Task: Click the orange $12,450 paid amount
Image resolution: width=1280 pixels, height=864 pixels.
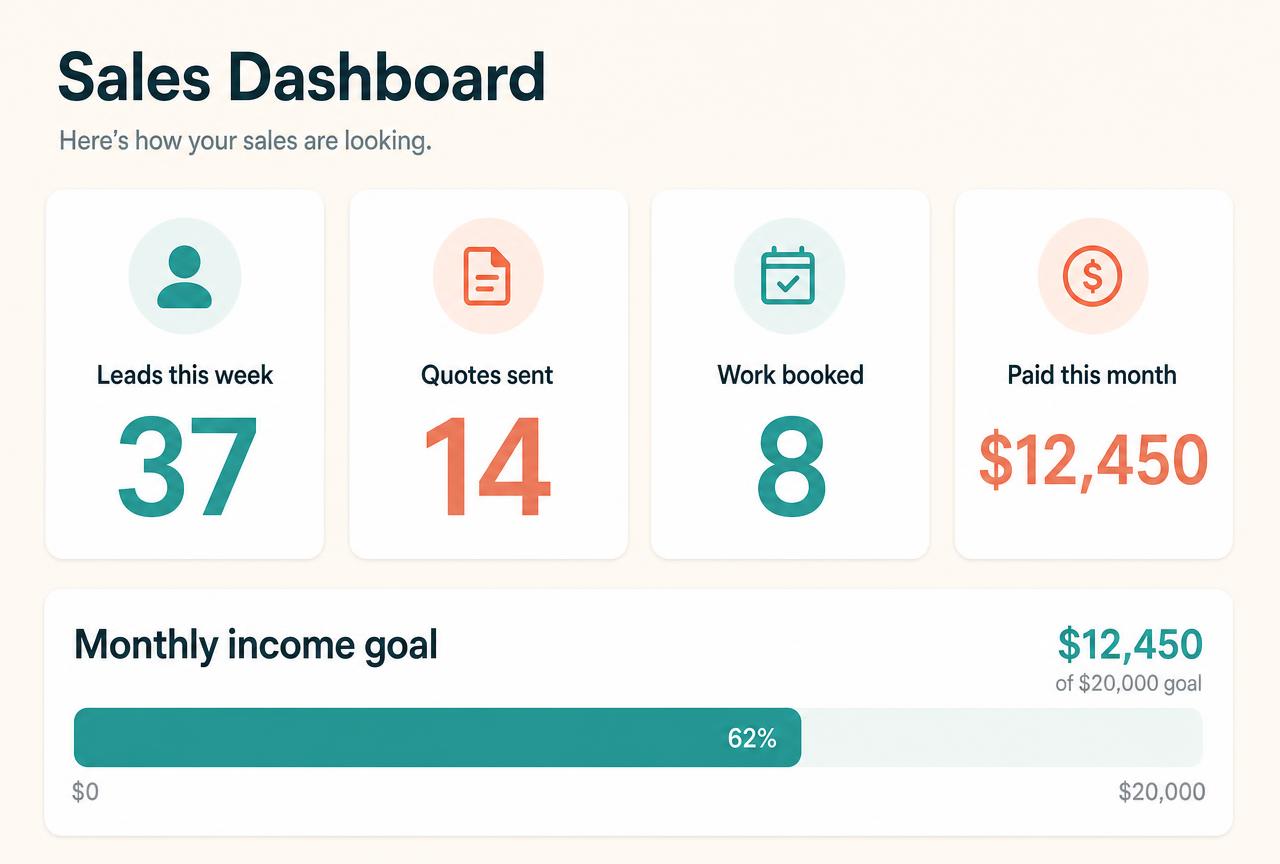Action: (1093, 461)
